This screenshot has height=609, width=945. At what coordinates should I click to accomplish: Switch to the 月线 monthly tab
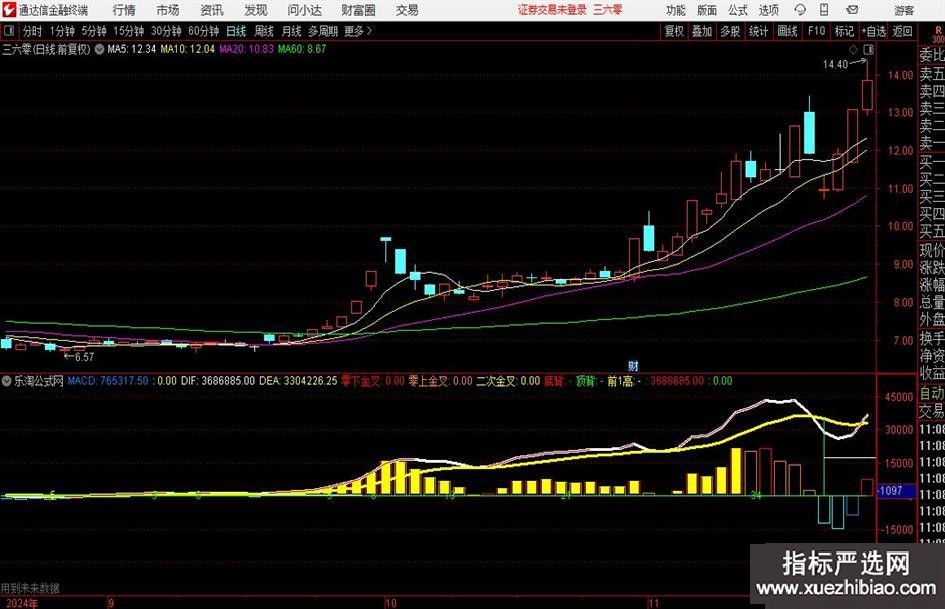[x=291, y=31]
